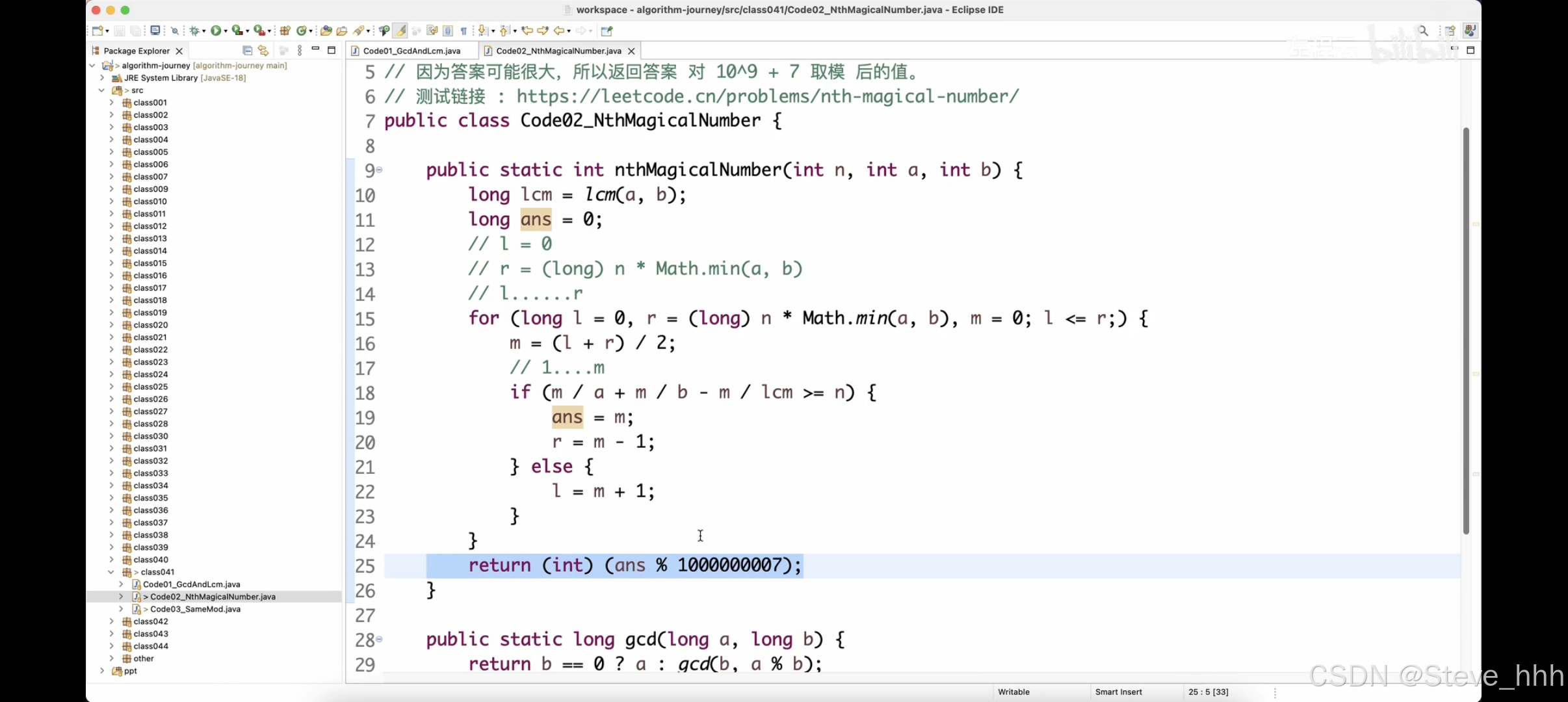This screenshot has width=1568, height=702.
Task: Click the New Java Class icon
Action: coord(301,31)
